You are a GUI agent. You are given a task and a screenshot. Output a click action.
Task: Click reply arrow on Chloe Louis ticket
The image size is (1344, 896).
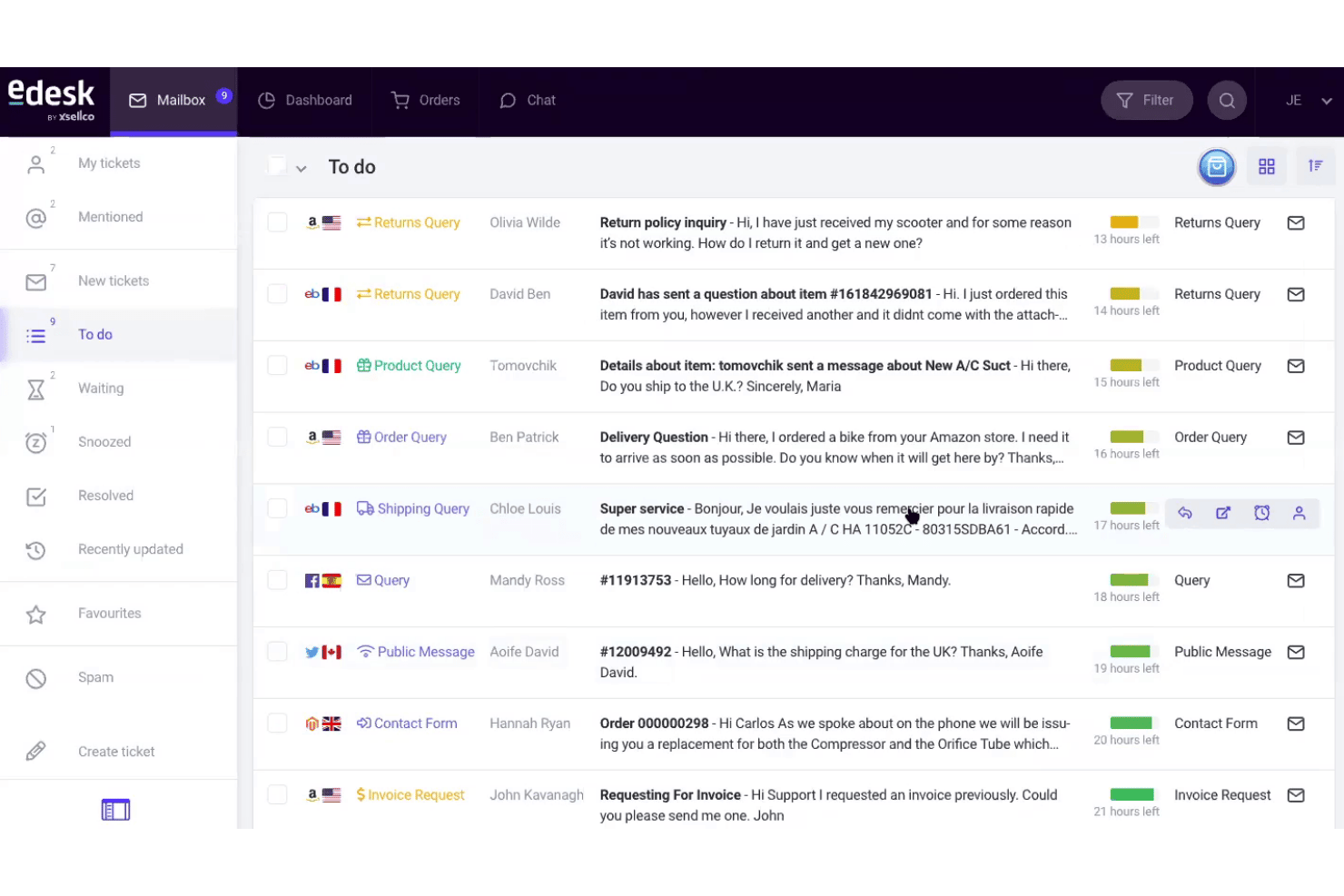[x=1185, y=514]
